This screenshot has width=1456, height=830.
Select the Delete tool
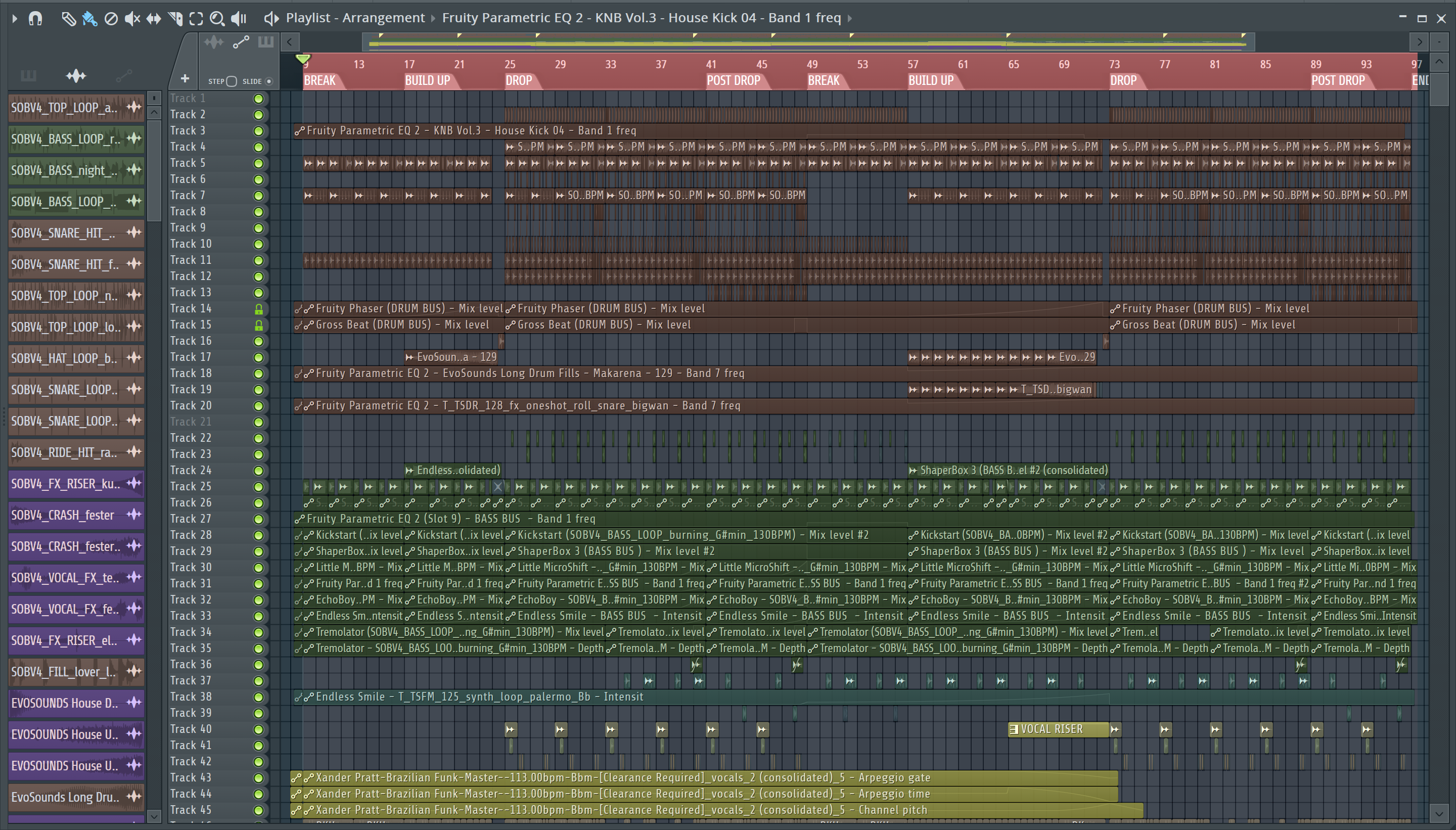click(x=111, y=18)
